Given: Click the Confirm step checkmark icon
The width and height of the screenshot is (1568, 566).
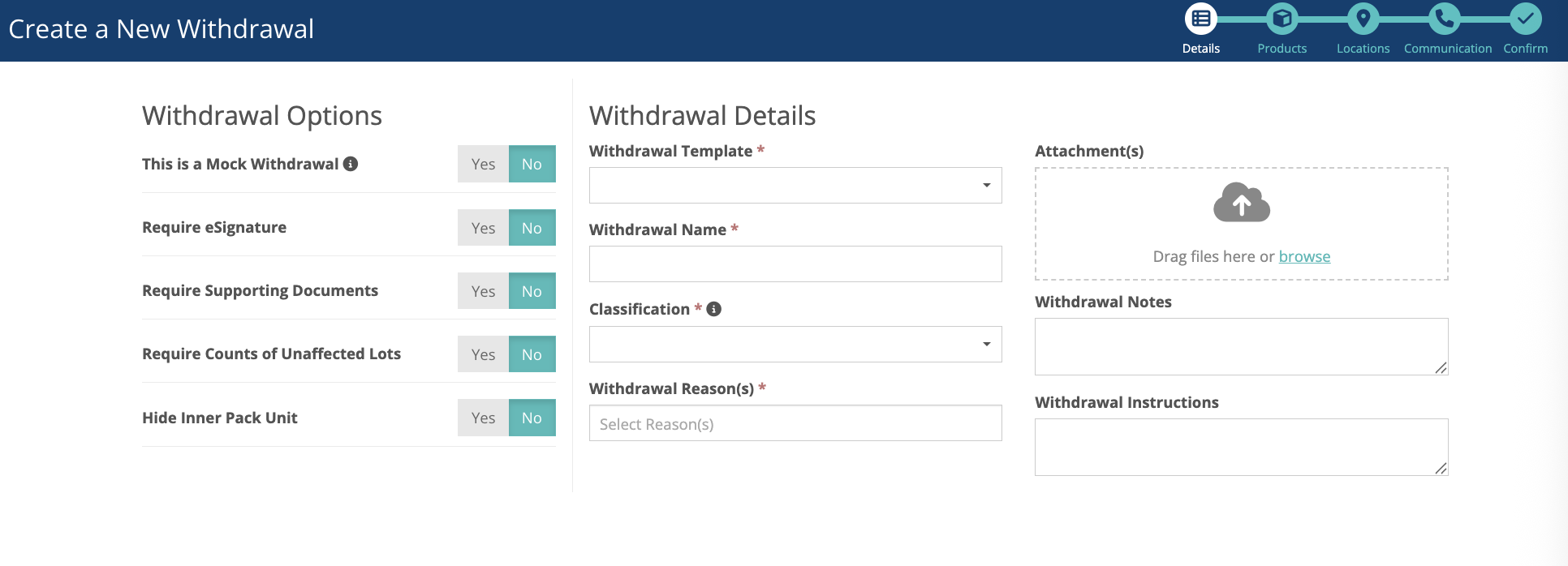Looking at the screenshot, I should [x=1526, y=19].
